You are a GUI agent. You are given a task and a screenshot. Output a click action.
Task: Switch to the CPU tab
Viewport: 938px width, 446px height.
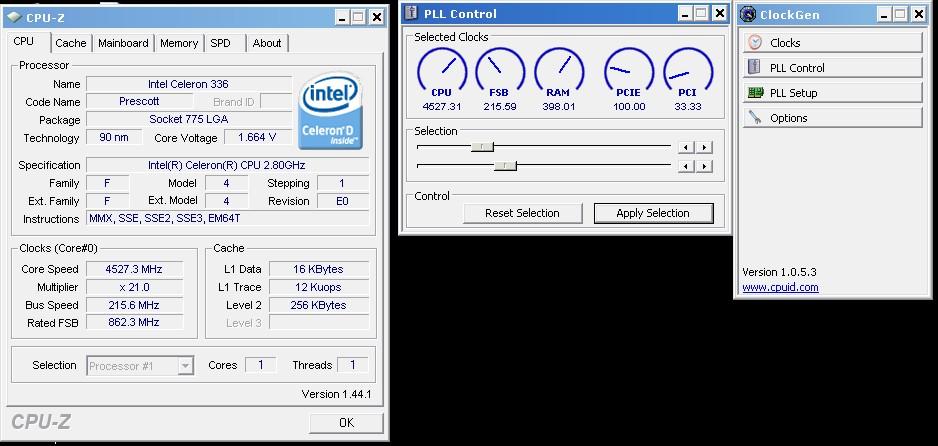[x=24, y=41]
